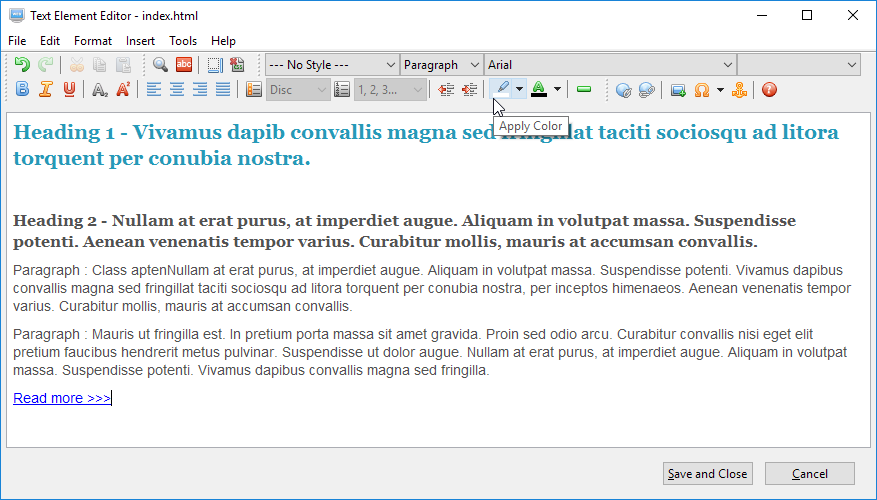Open the Arial font dropdown
Screen dimensions: 877x500
[x=610, y=65]
